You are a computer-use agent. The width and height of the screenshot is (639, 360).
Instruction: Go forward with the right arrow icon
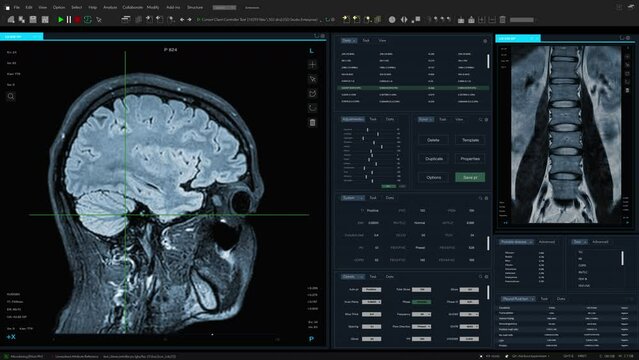[189, 20]
